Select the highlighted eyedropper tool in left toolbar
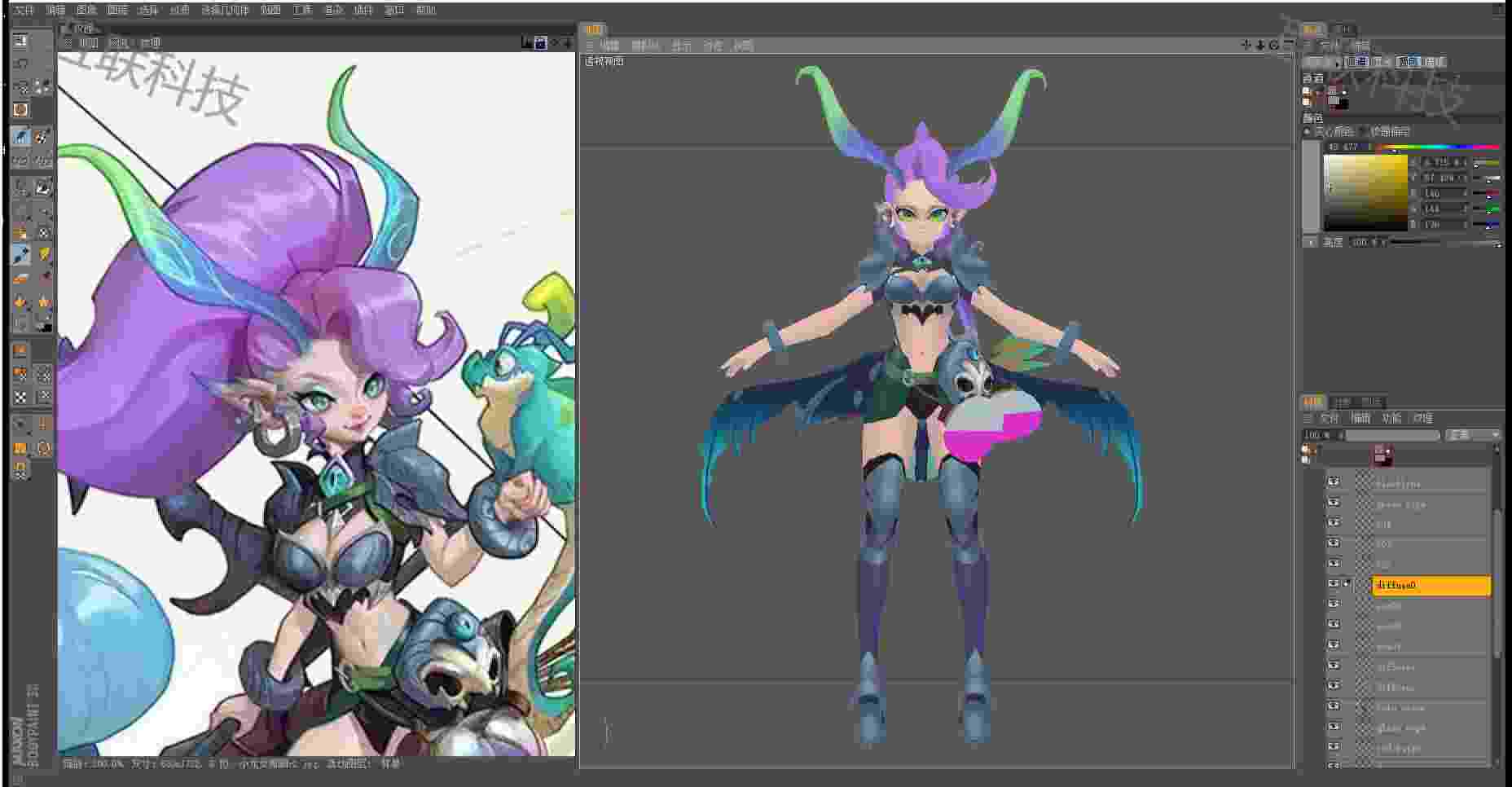This screenshot has width=1512, height=787. (x=20, y=255)
